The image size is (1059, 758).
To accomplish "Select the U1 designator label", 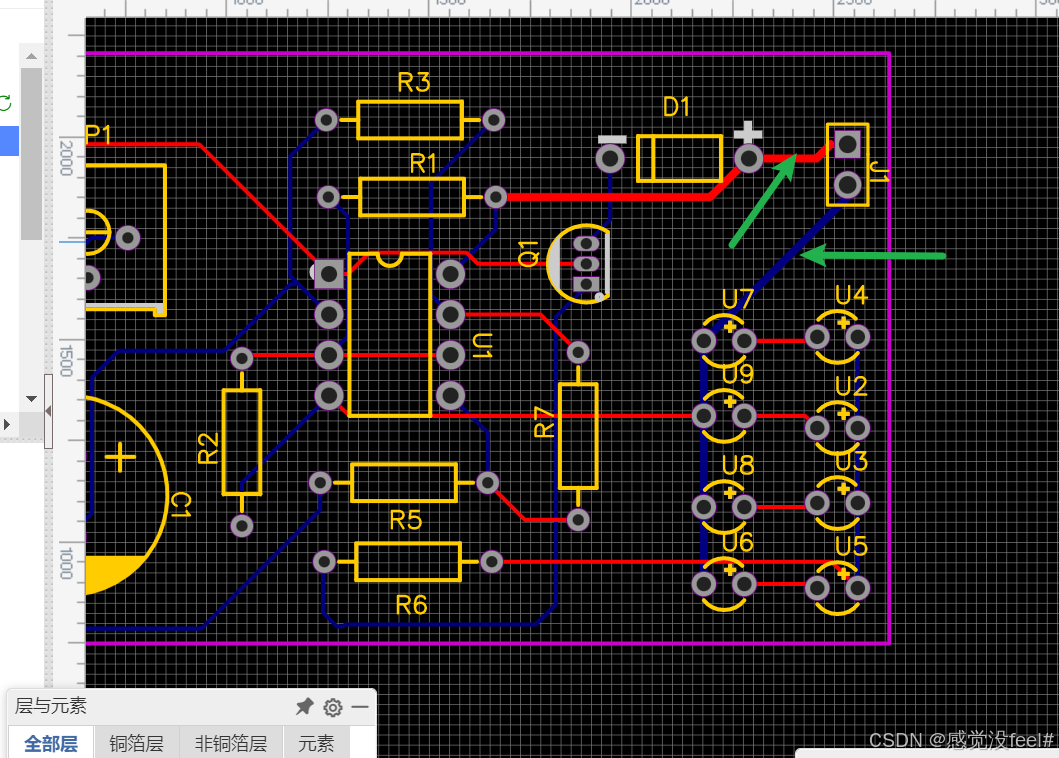I will tap(482, 345).
